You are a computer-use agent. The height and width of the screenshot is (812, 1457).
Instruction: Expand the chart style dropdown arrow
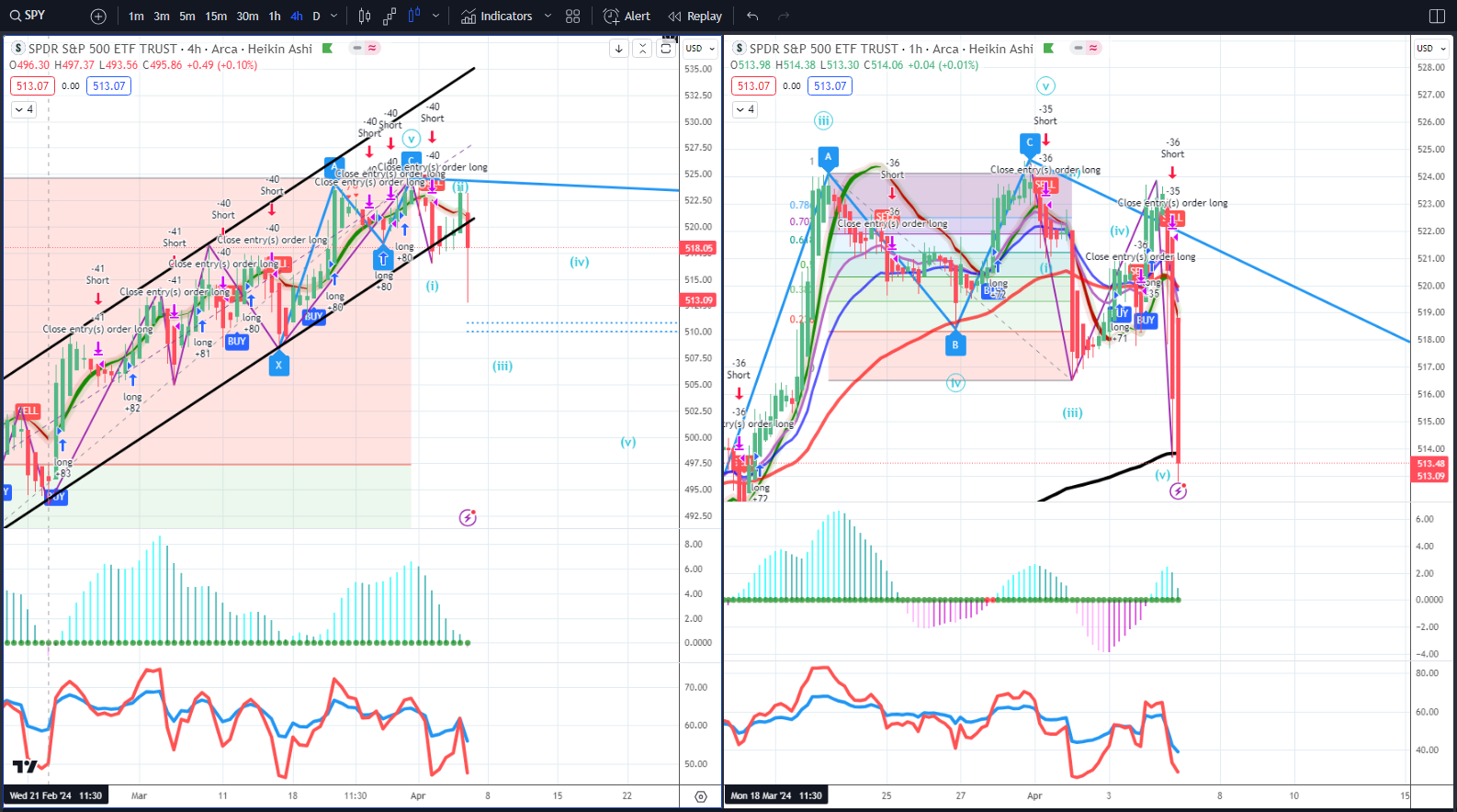coord(435,17)
